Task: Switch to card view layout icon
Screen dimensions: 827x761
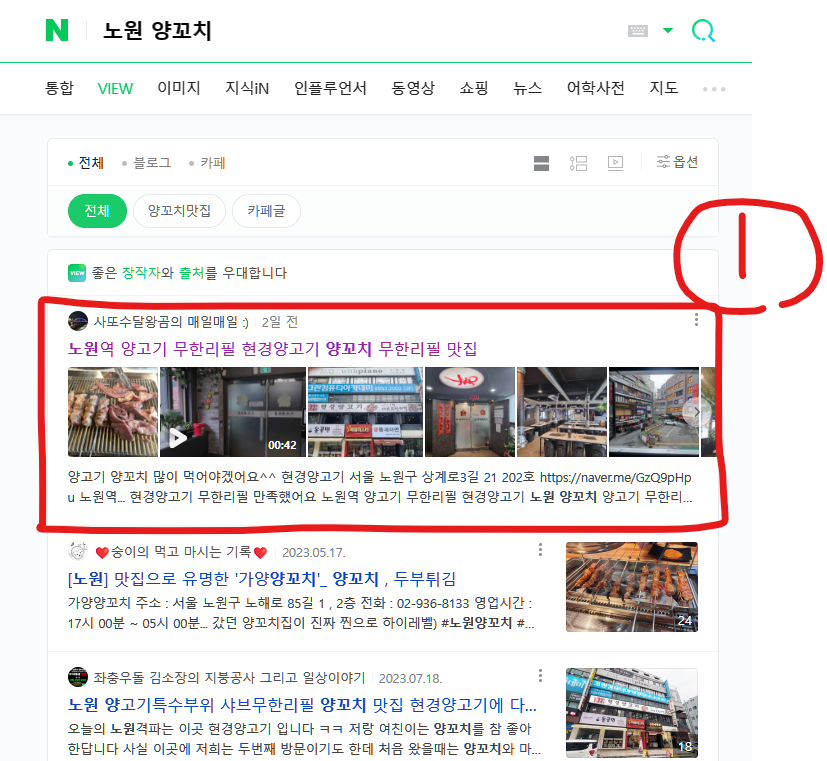Action: (541, 163)
